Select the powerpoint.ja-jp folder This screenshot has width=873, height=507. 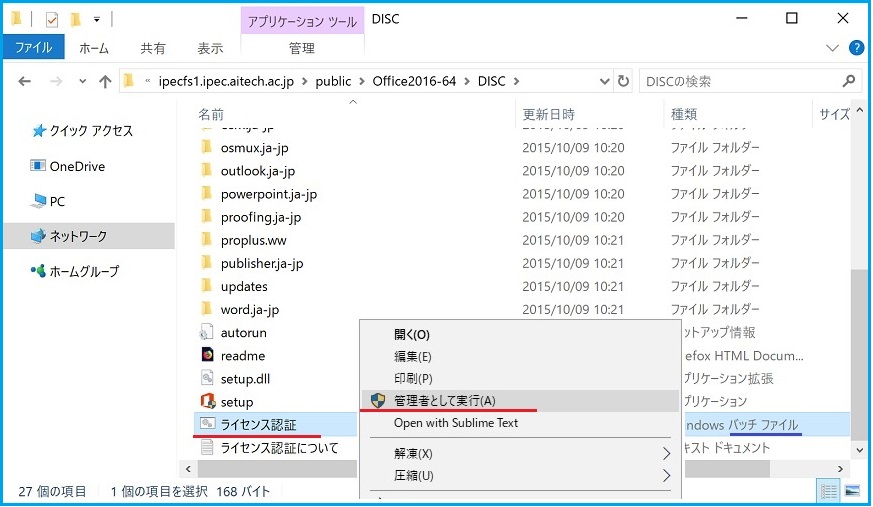[x=268, y=194]
